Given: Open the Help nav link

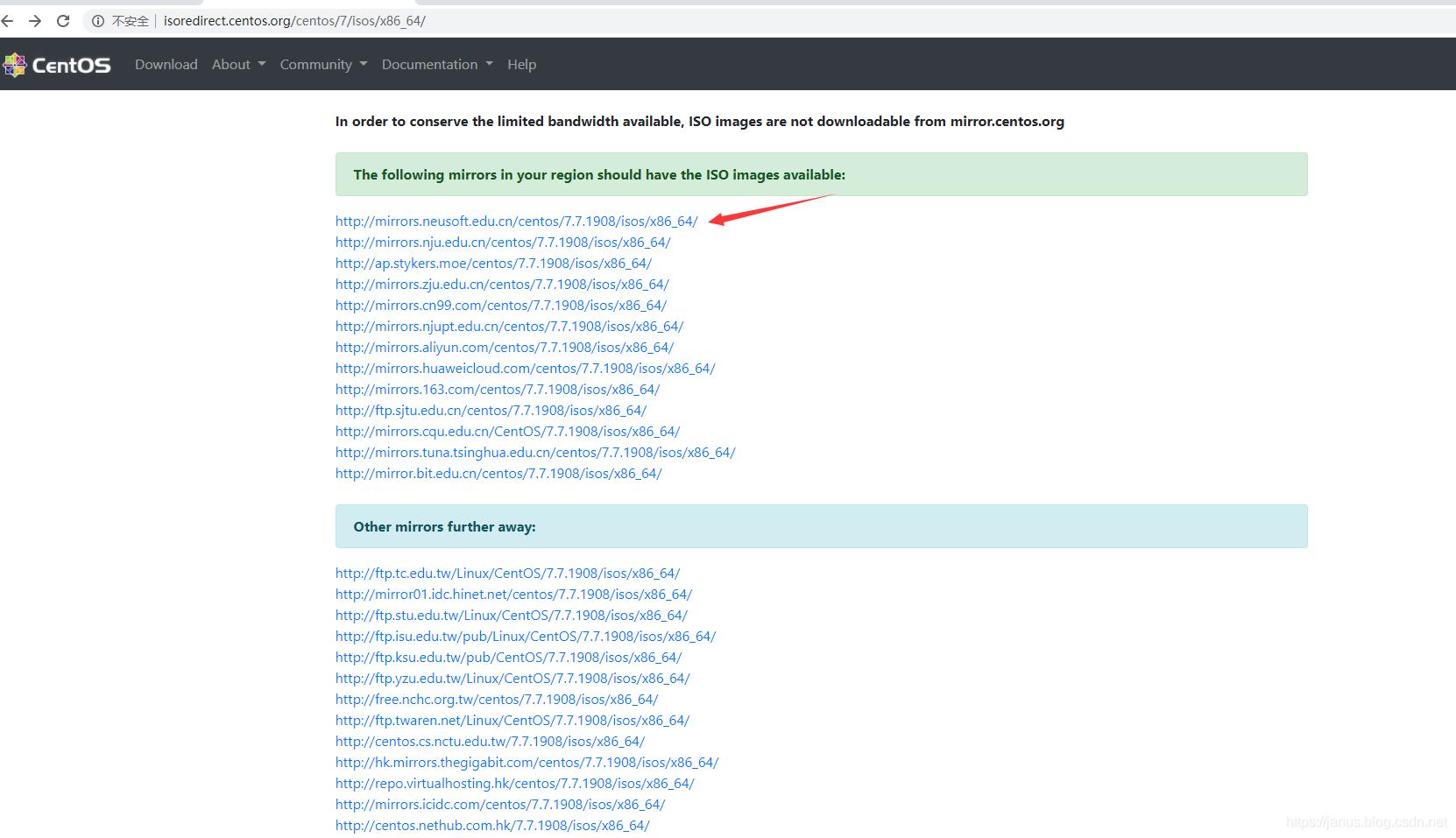Looking at the screenshot, I should [x=522, y=64].
